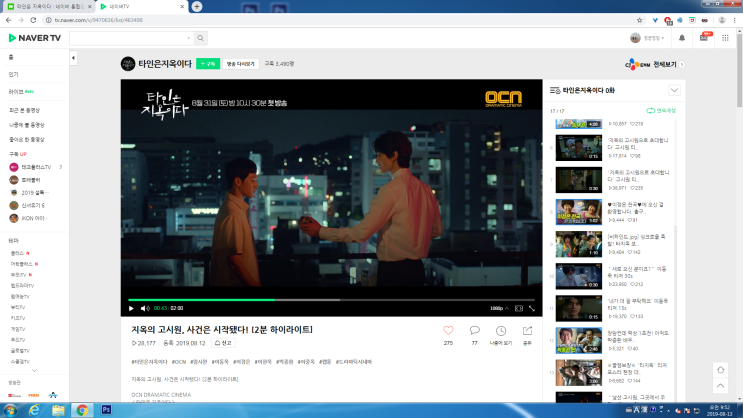Open comments via the speech bubble icon
This screenshot has height=418, width=743.
[x=474, y=330]
